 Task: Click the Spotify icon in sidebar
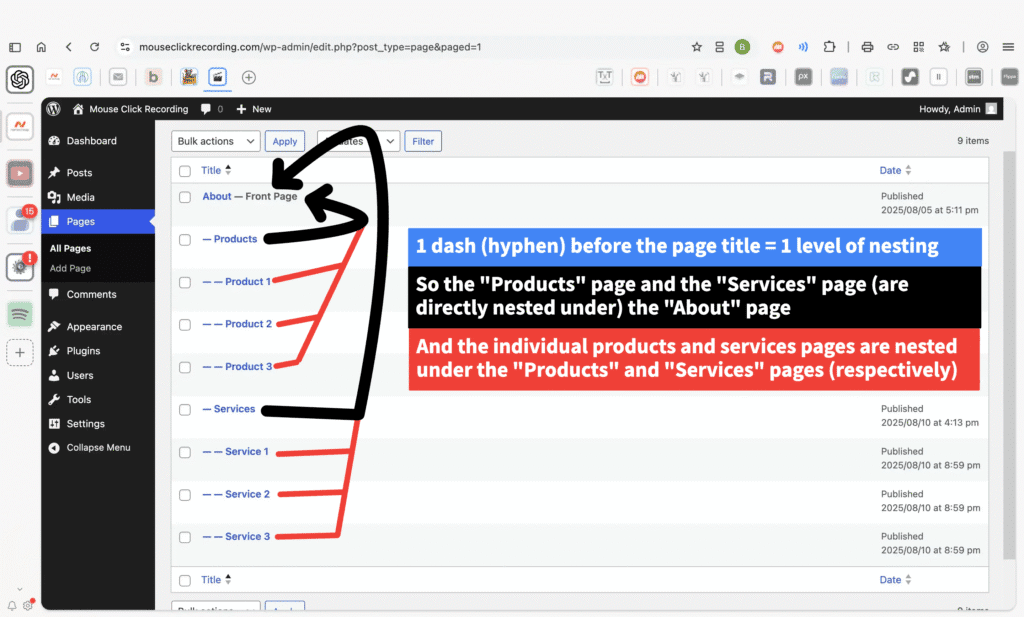[x=20, y=313]
